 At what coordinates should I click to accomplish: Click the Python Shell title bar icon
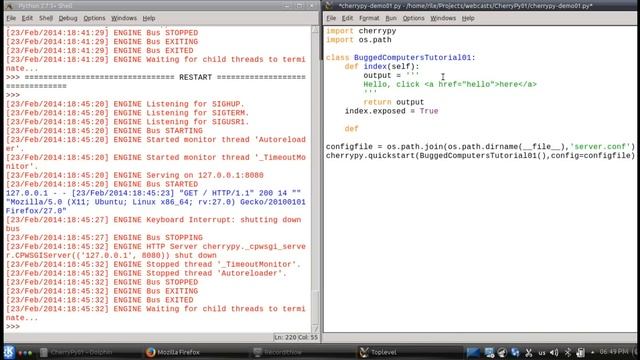tap(9, 6)
